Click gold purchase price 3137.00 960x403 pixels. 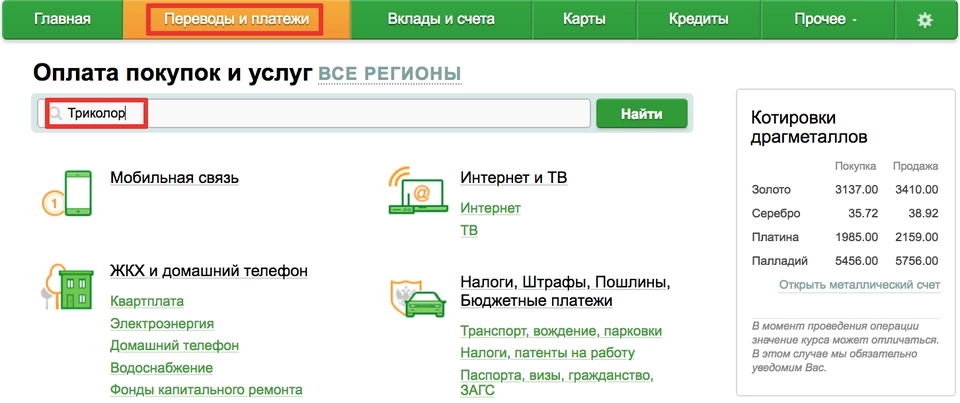point(857,190)
